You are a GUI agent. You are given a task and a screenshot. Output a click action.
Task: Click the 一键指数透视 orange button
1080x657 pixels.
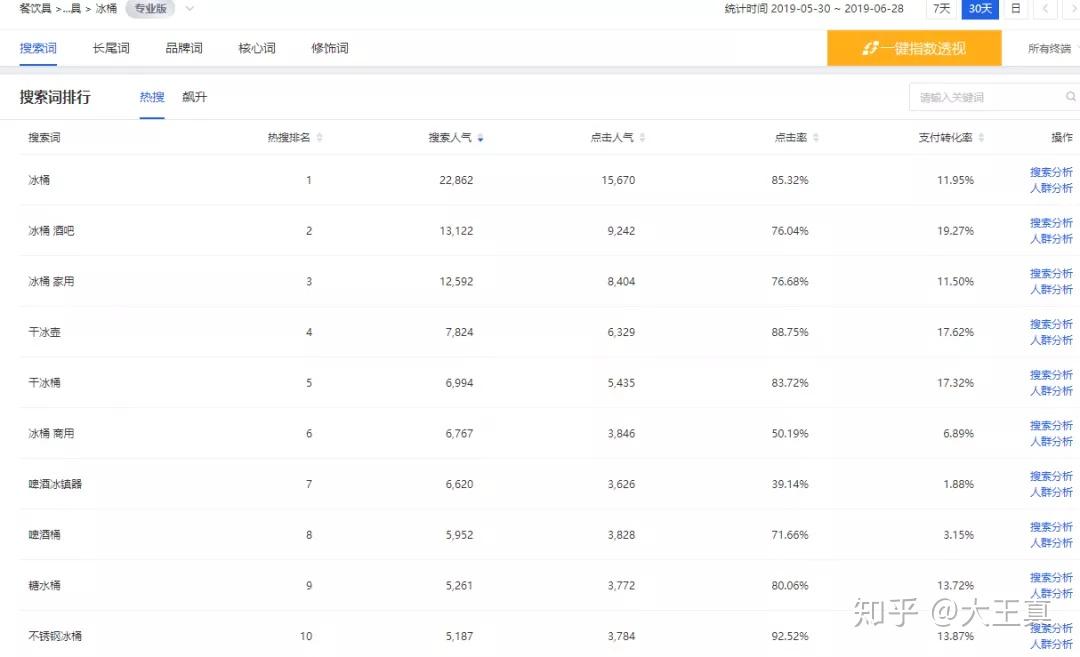914,48
